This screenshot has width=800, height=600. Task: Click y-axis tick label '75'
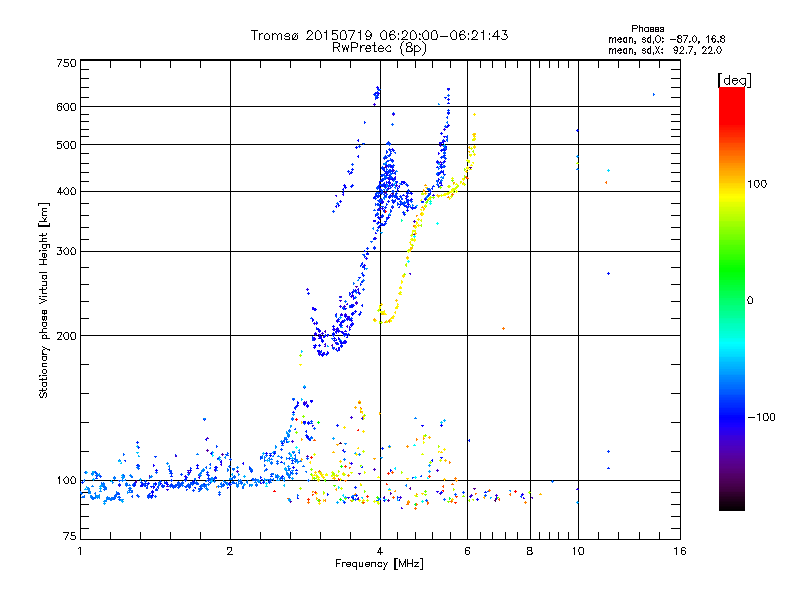click(70, 536)
